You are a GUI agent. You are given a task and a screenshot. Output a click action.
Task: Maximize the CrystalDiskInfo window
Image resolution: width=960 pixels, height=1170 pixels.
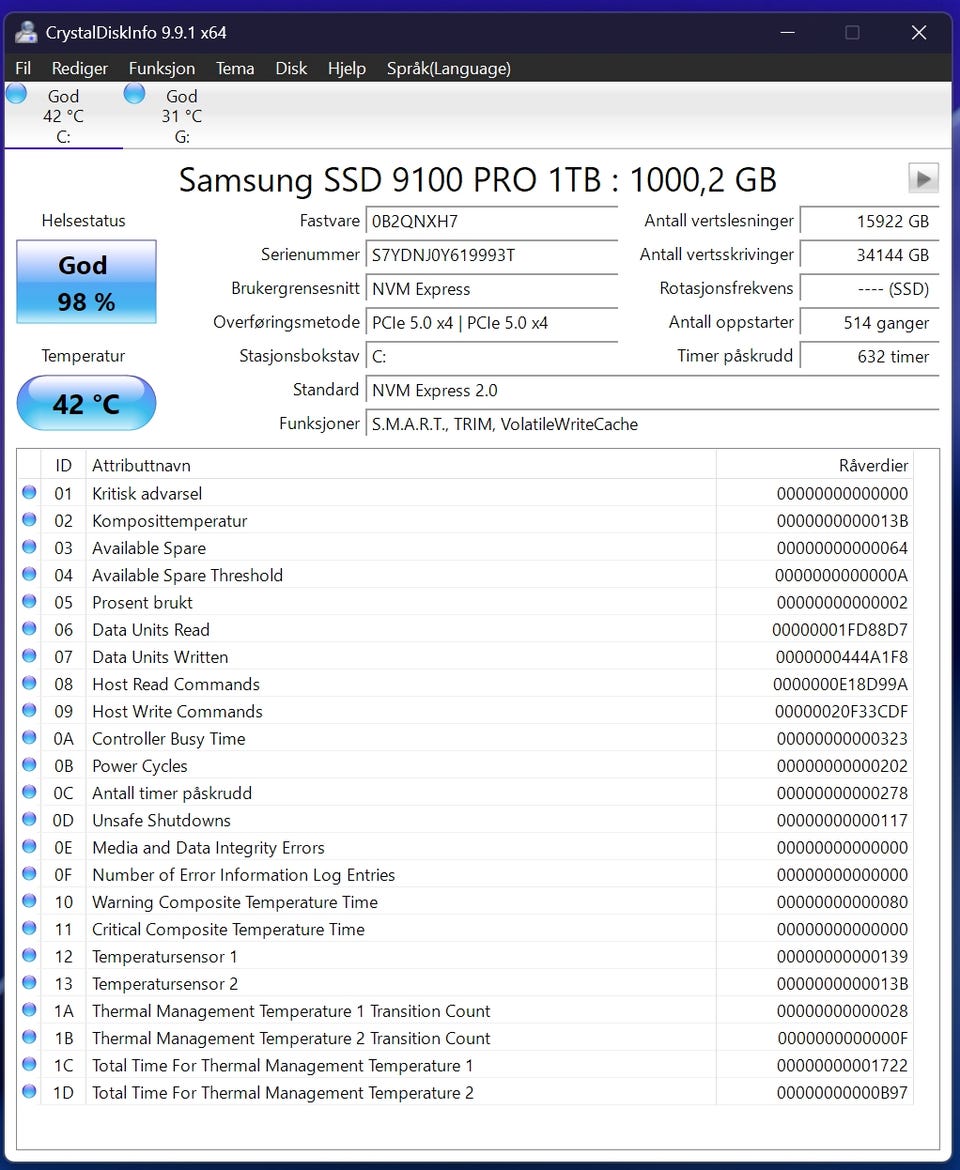(853, 32)
